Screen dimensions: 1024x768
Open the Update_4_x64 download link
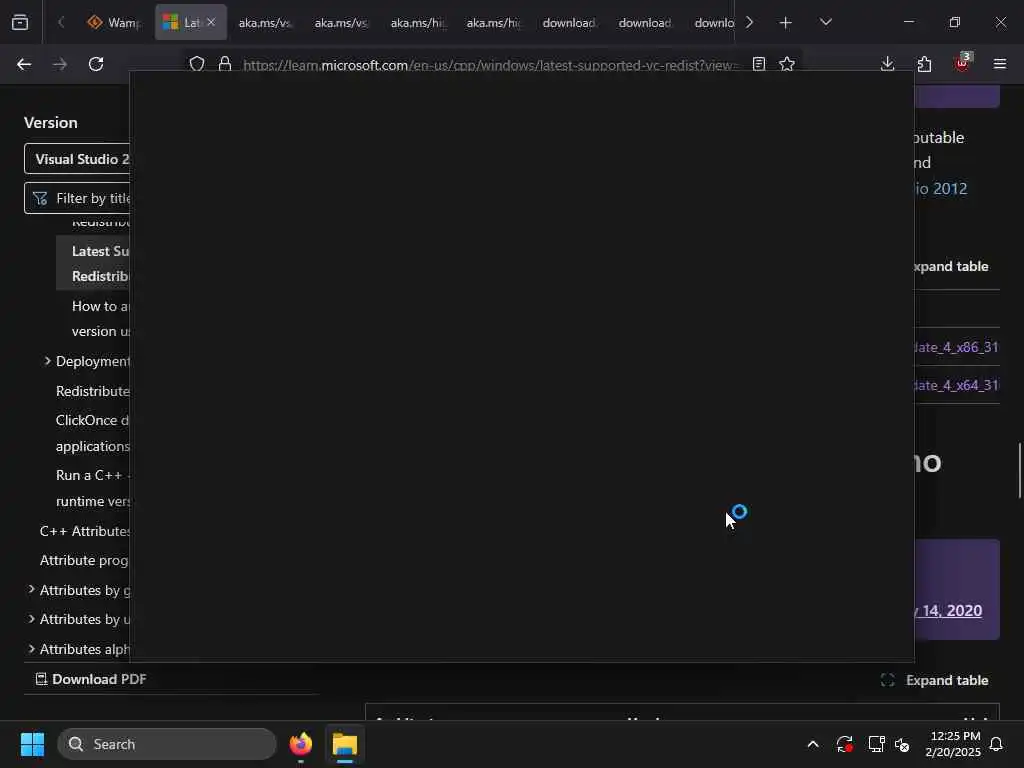click(x=957, y=385)
